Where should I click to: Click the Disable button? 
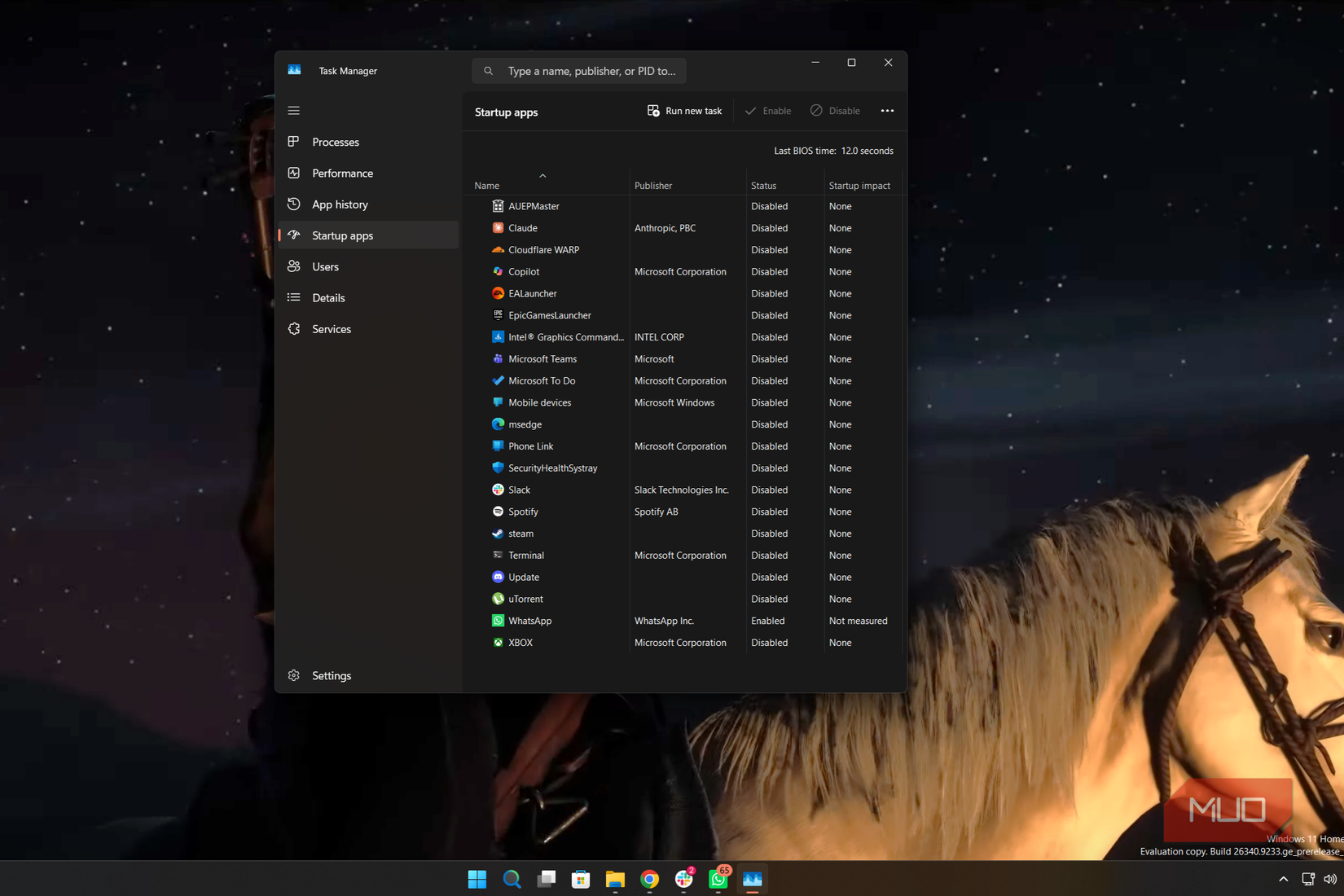tap(835, 111)
